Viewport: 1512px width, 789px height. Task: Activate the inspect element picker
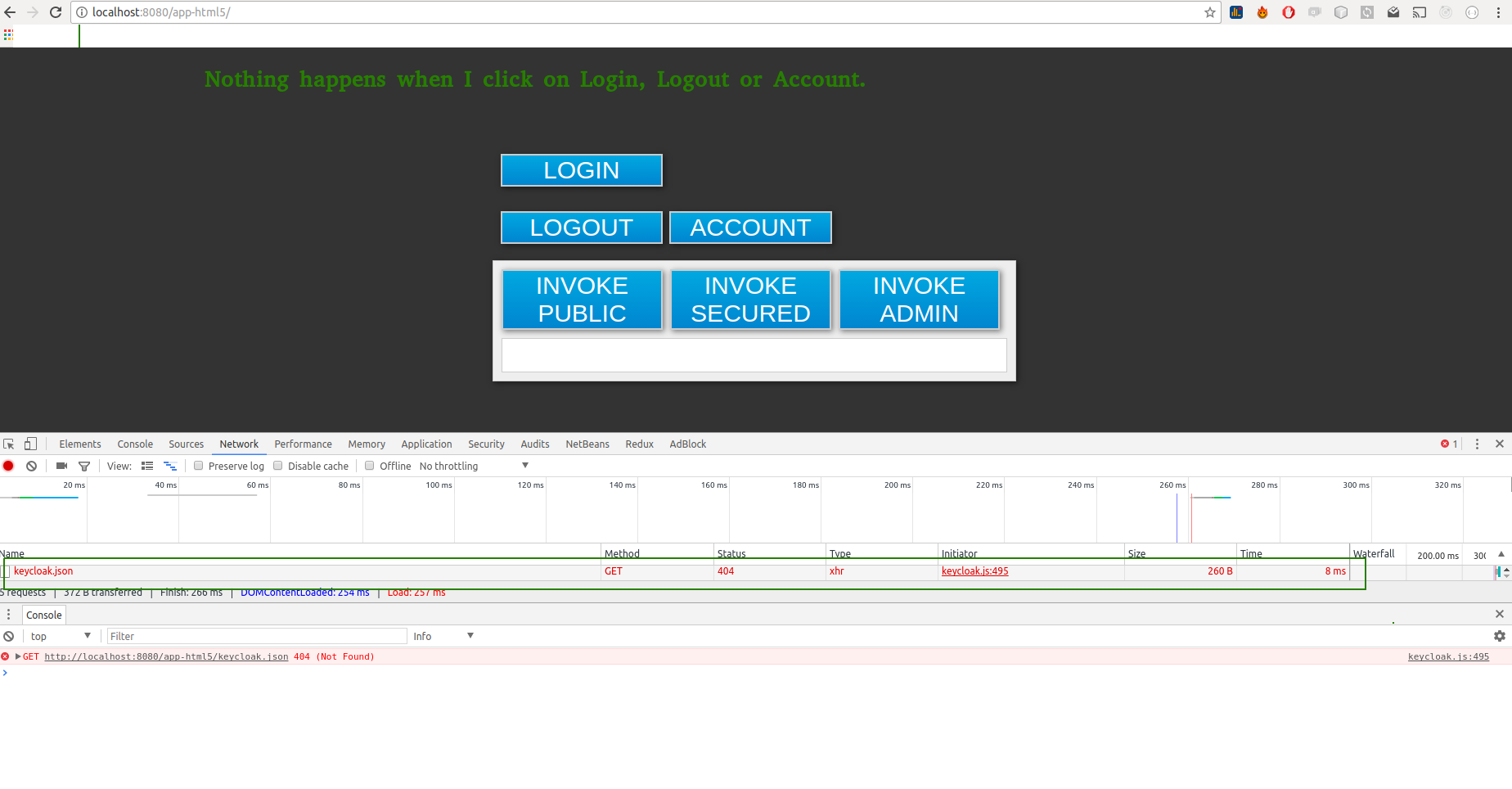pos(9,444)
